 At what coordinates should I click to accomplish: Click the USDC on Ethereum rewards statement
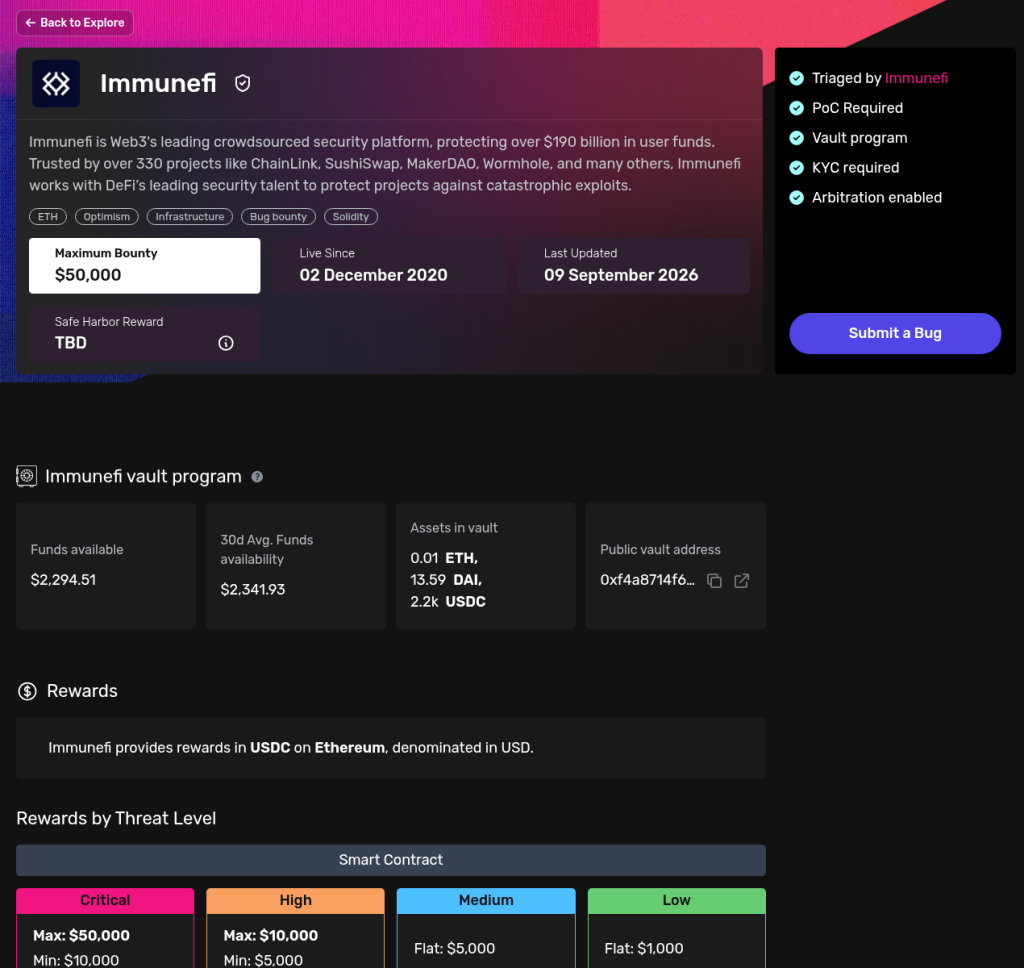point(291,748)
